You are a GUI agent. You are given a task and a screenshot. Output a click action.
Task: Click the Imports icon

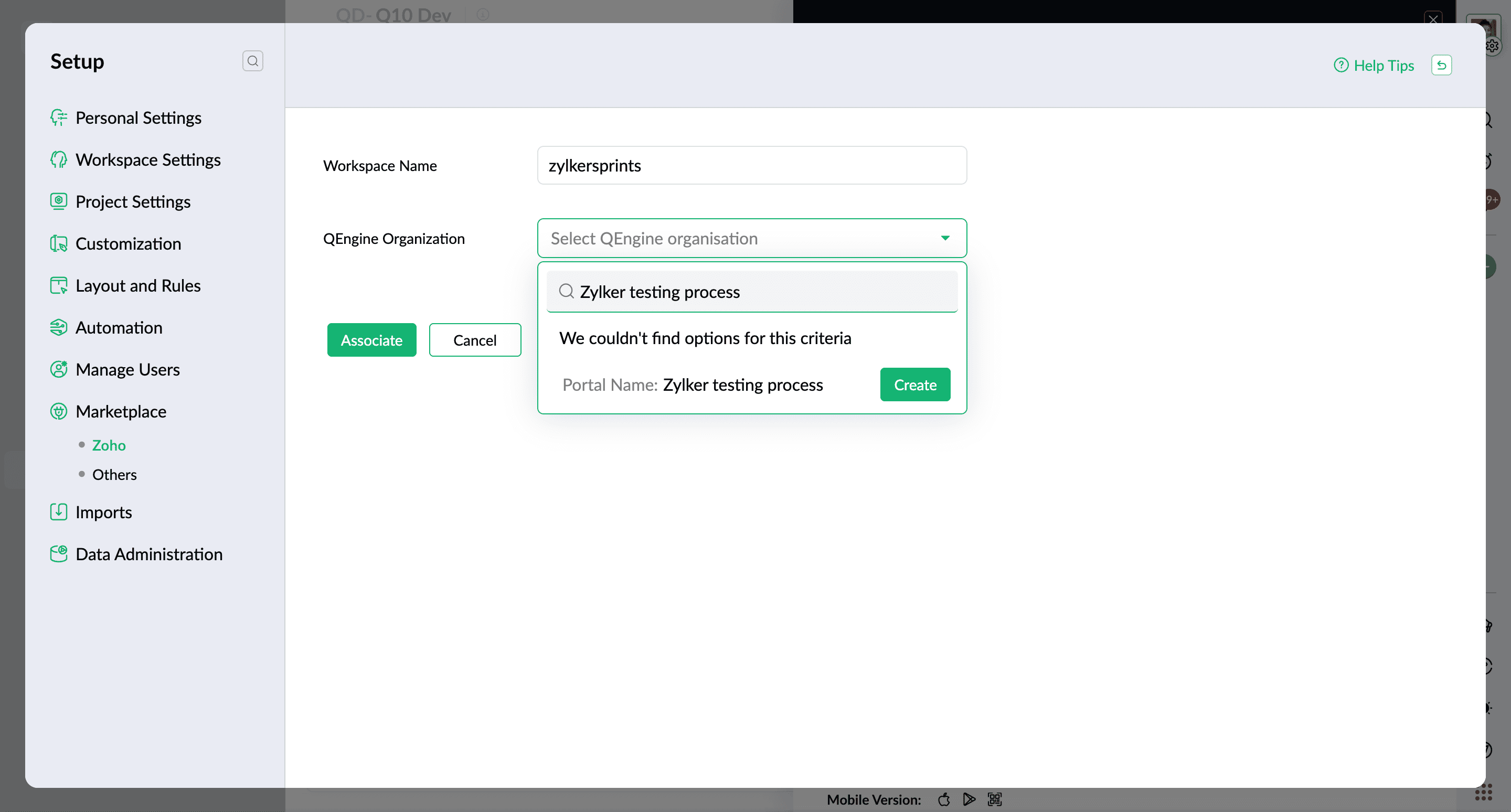pos(58,512)
